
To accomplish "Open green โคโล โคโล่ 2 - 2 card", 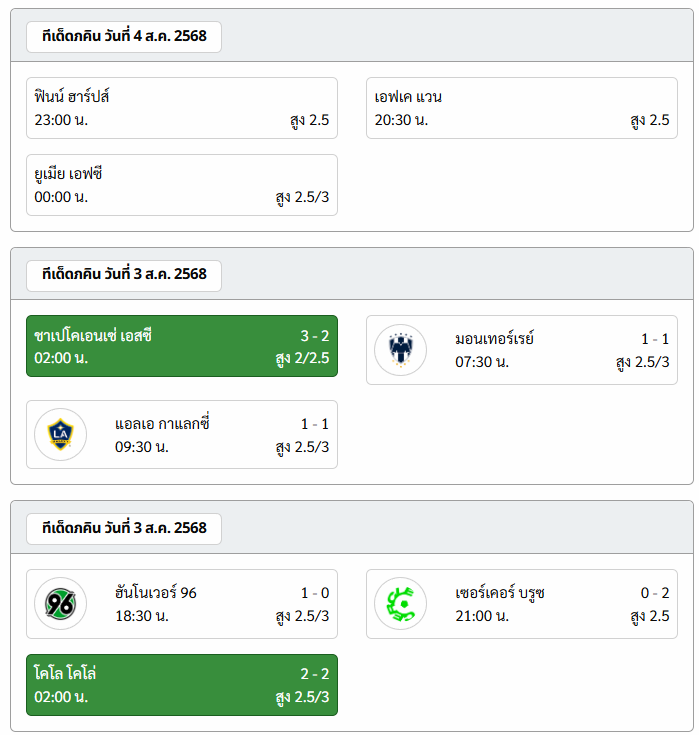I will coord(182,685).
